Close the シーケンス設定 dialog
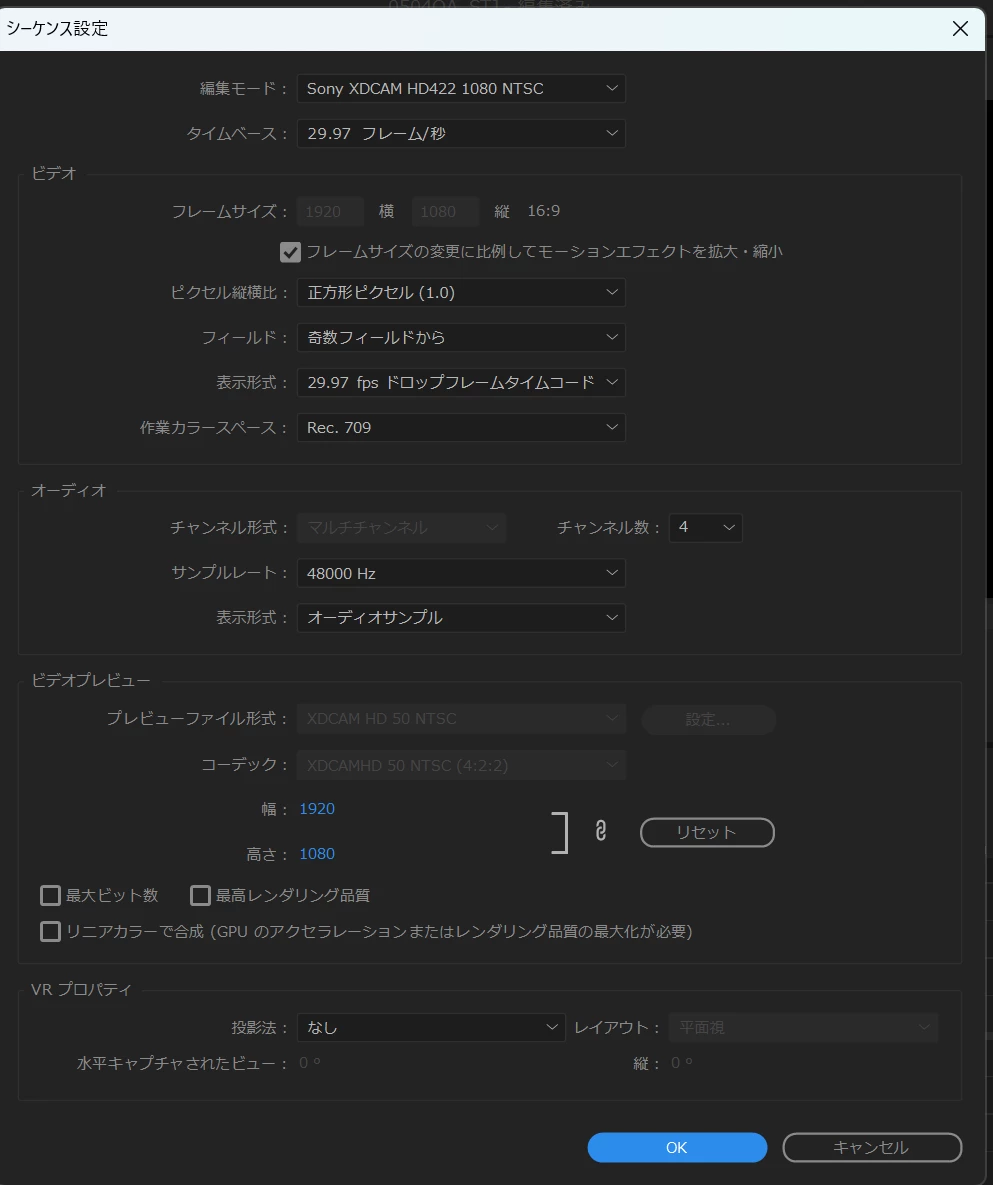 [960, 29]
